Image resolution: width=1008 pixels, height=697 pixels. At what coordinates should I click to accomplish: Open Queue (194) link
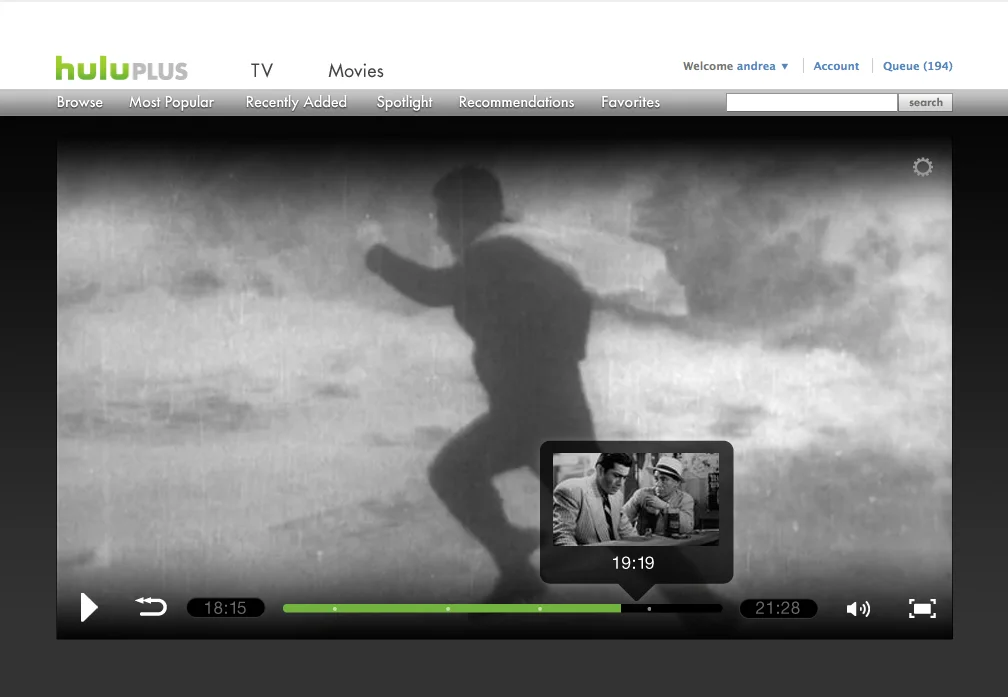coord(917,66)
